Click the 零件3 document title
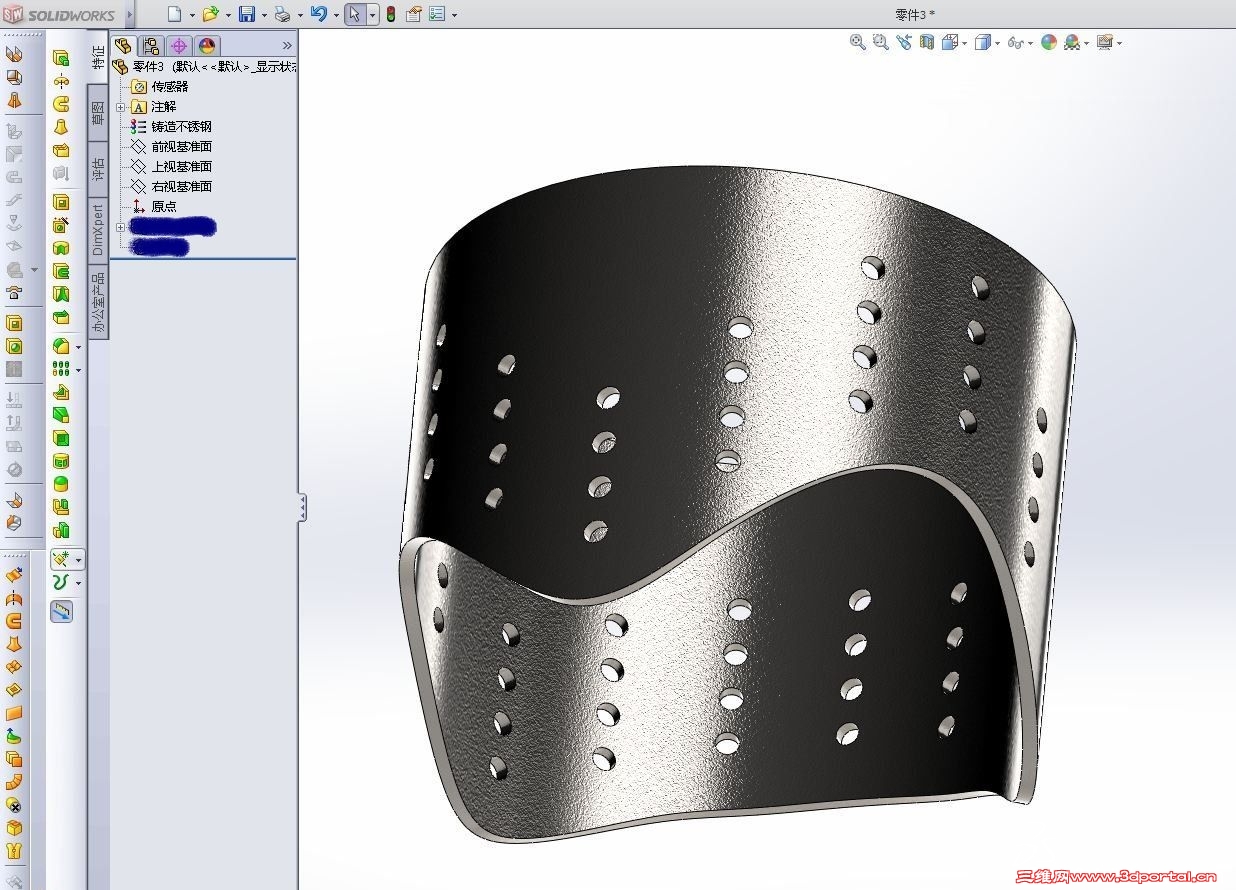Image resolution: width=1236 pixels, height=890 pixels. 915,14
